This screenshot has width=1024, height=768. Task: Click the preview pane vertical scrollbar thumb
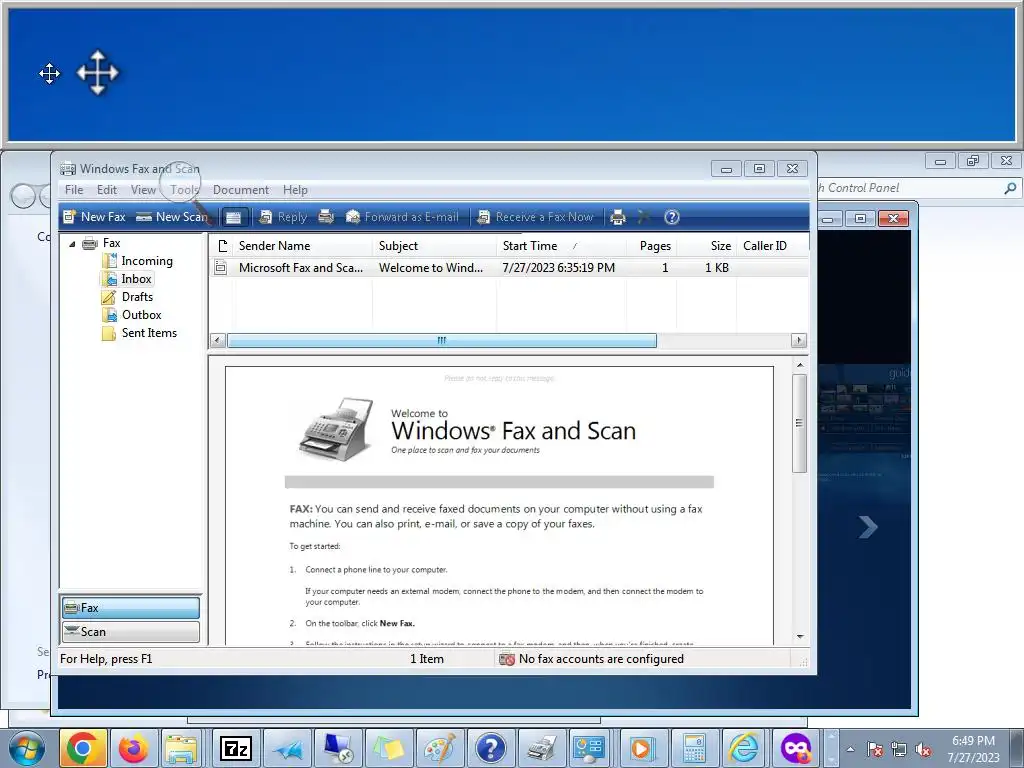[x=799, y=423]
